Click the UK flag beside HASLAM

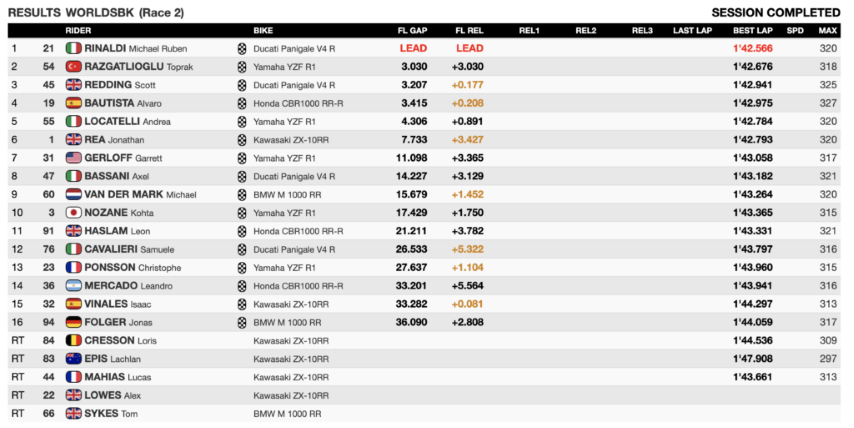pyautogui.click(x=74, y=231)
